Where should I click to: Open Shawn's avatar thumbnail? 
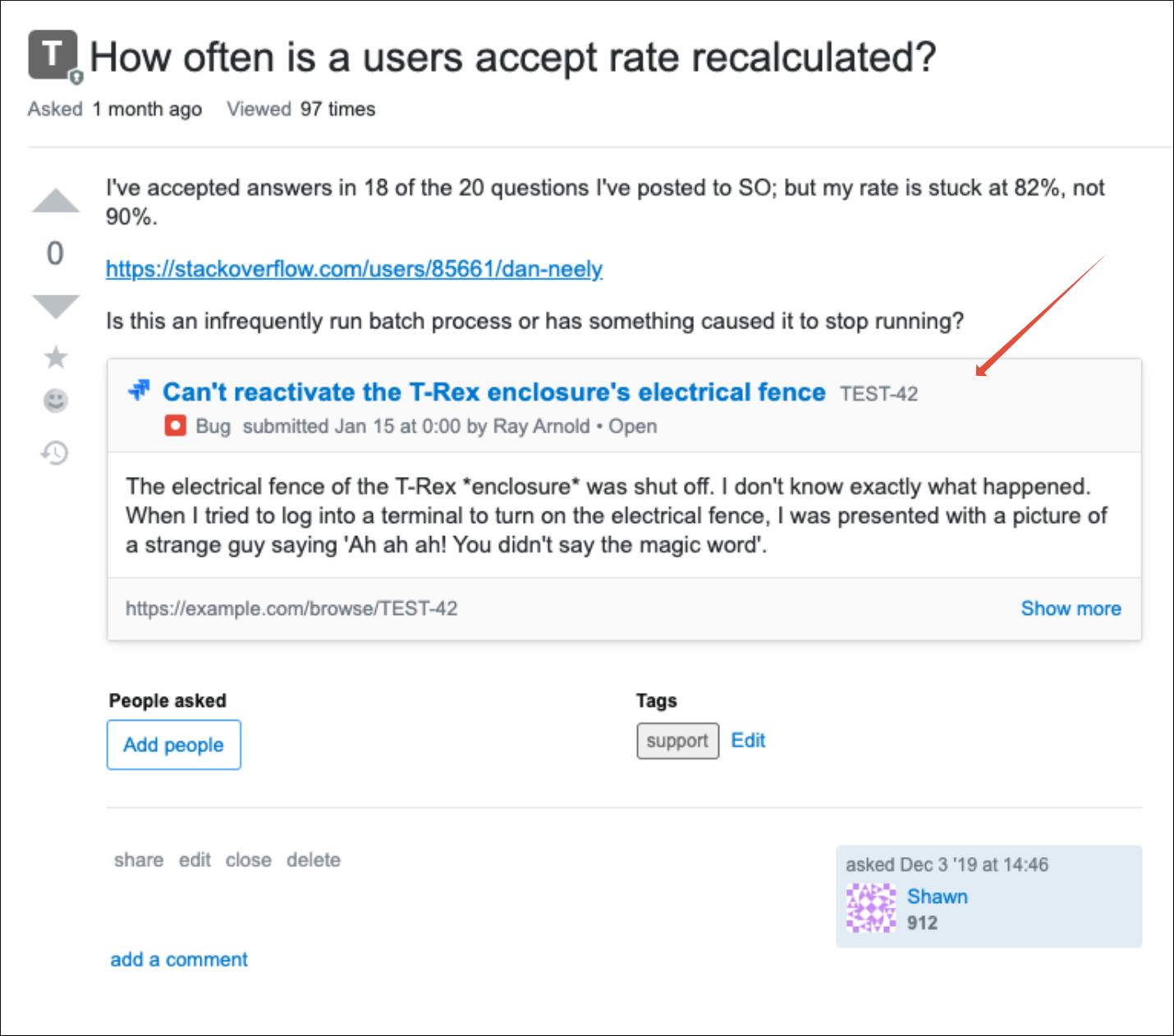pos(871,908)
